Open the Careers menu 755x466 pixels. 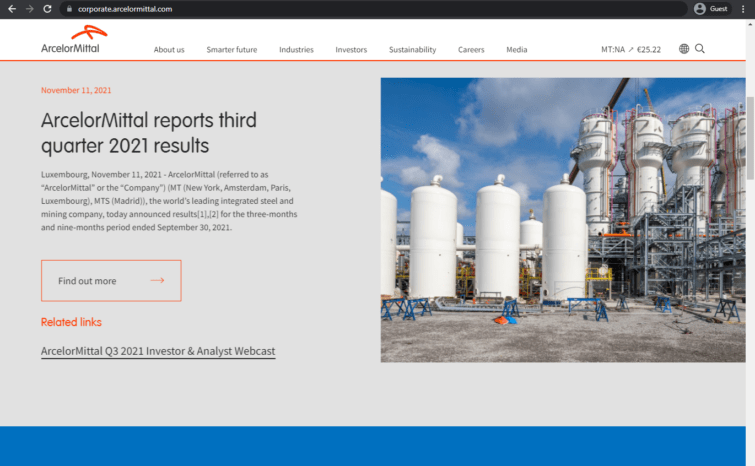pos(471,50)
